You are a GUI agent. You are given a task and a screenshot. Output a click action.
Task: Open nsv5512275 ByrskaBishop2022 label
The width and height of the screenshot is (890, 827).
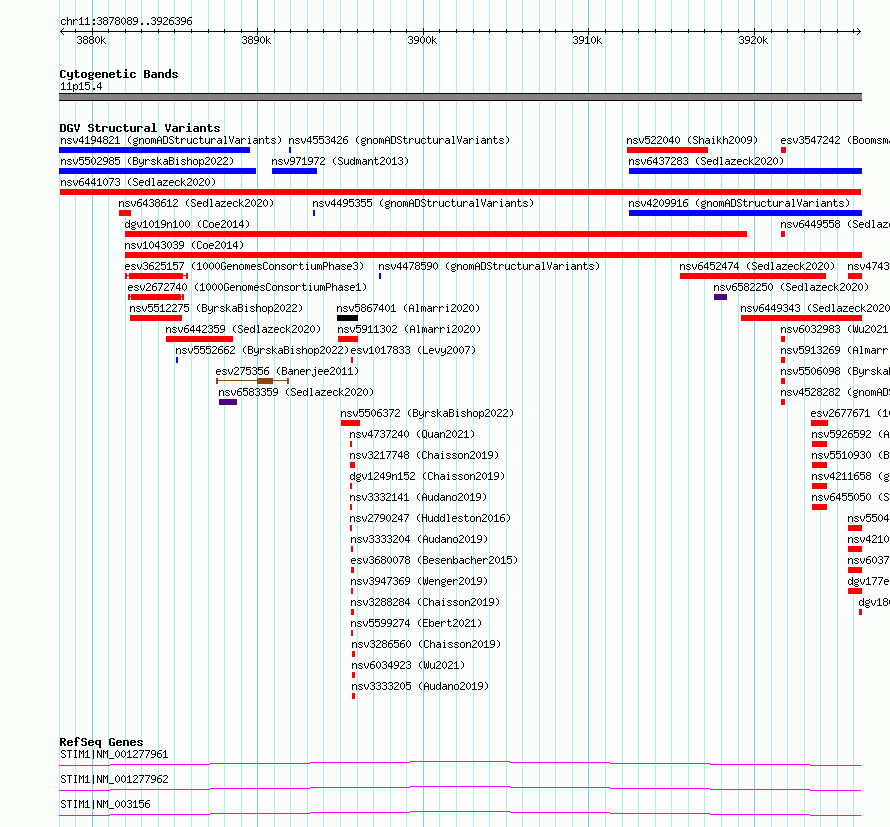(216, 308)
